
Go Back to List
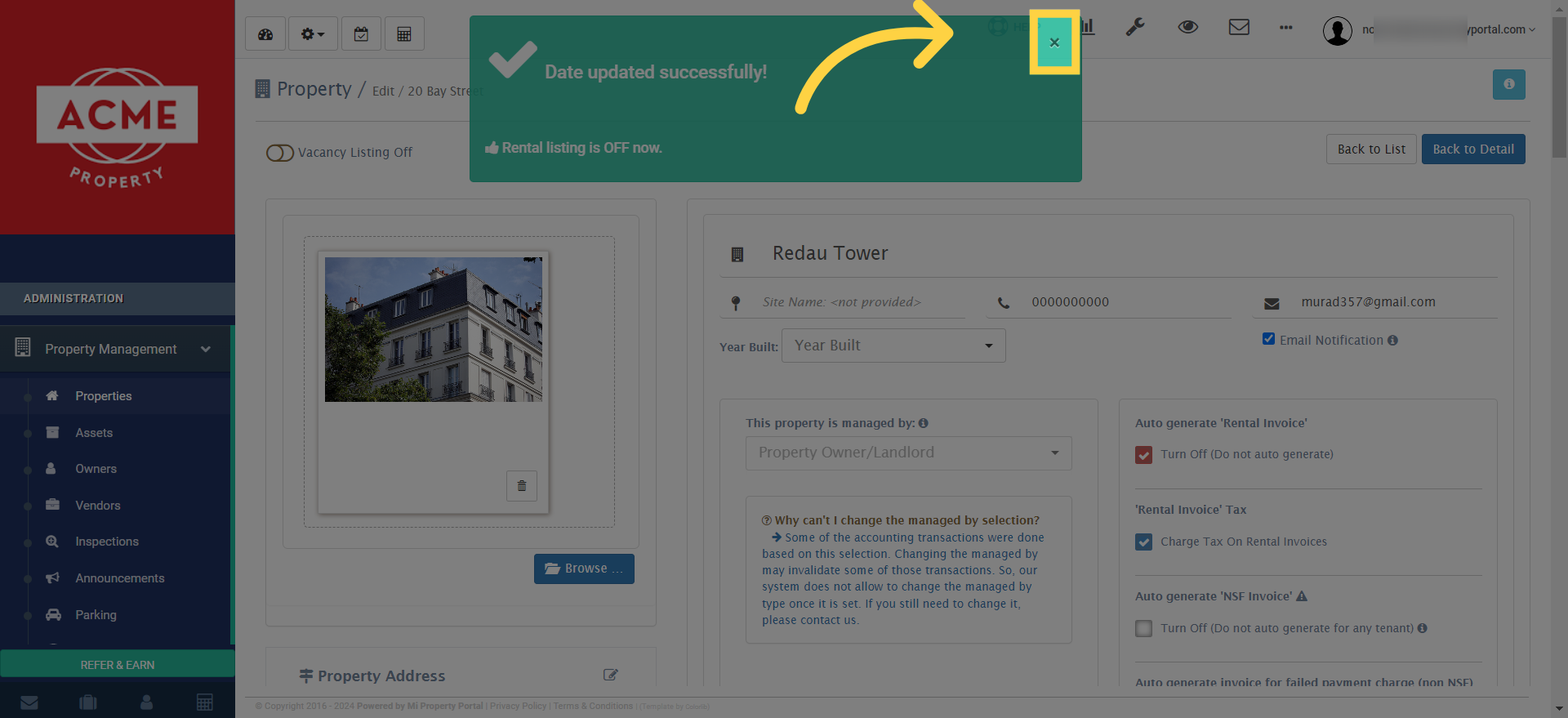coord(1371,149)
